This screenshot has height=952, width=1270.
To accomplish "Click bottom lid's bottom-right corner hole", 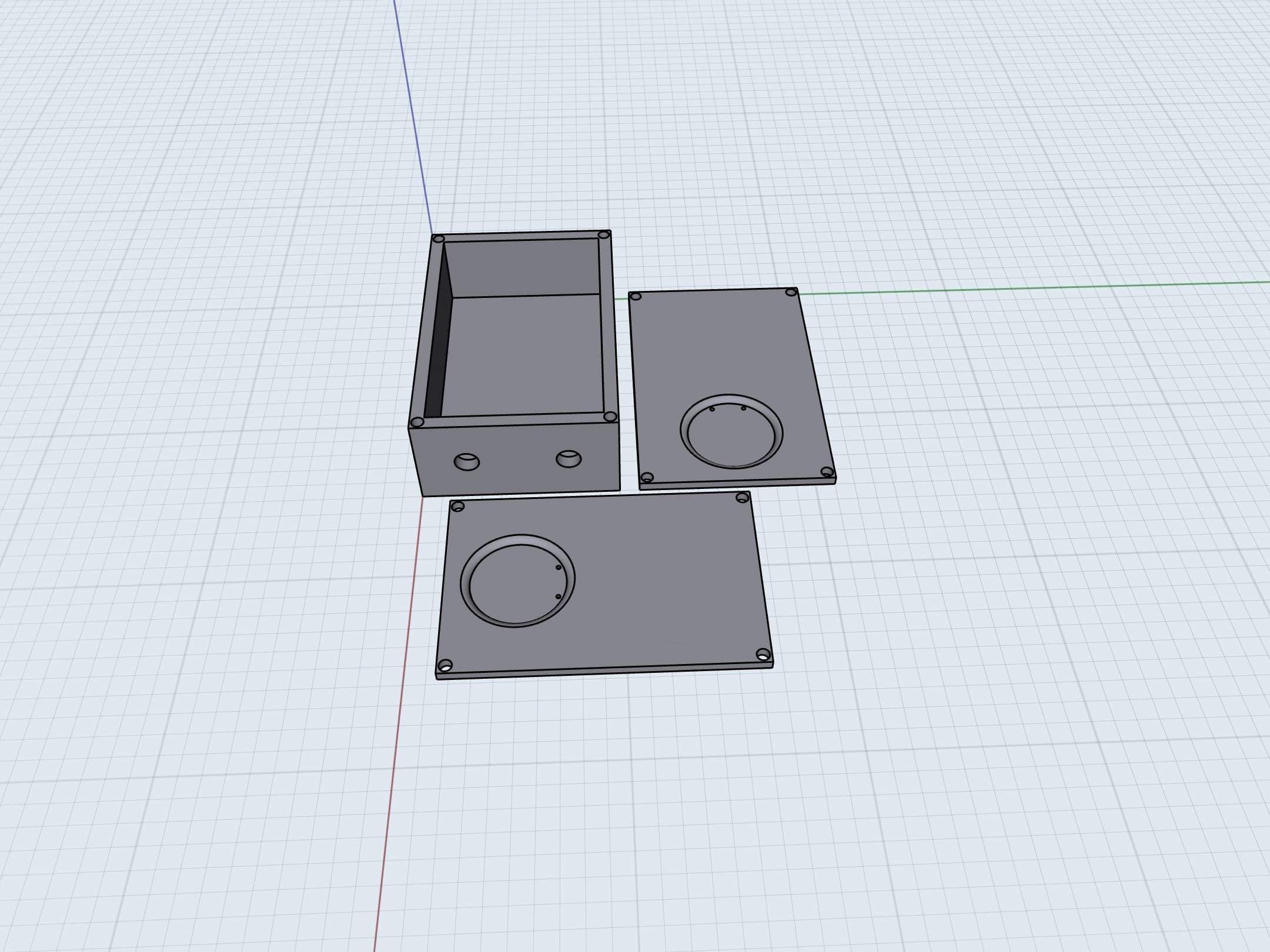I will point(763,653).
